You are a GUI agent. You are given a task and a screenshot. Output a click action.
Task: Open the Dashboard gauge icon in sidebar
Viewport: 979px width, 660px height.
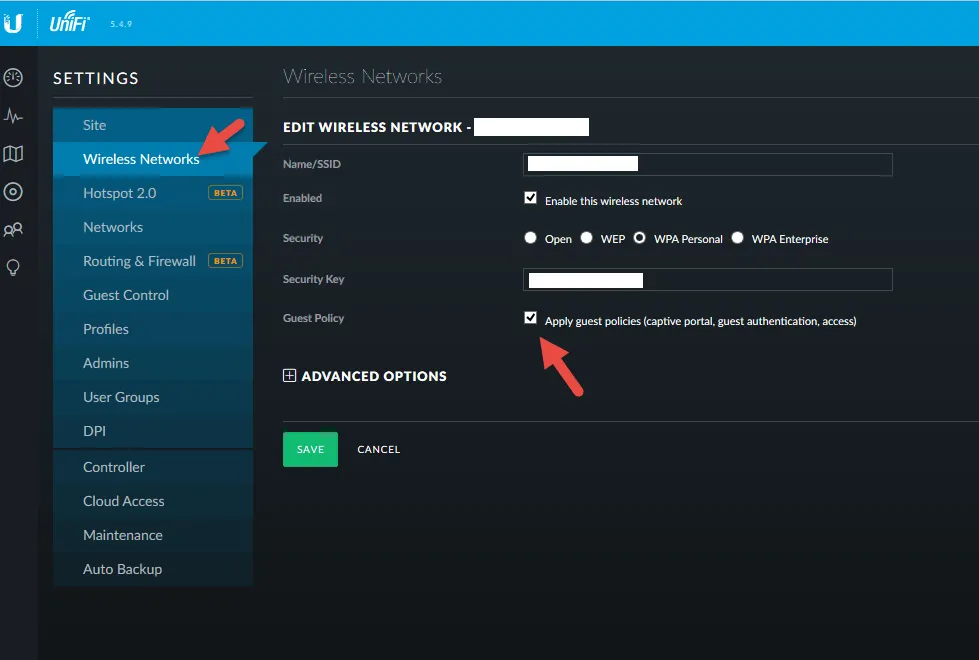pyautogui.click(x=13, y=78)
